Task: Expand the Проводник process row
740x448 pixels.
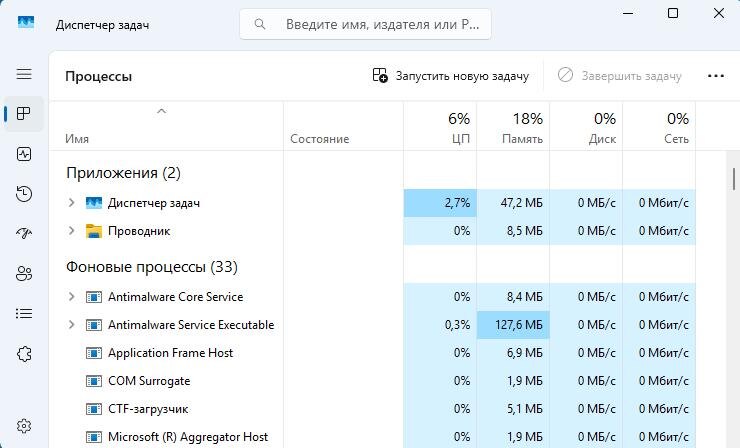Action: [71, 230]
